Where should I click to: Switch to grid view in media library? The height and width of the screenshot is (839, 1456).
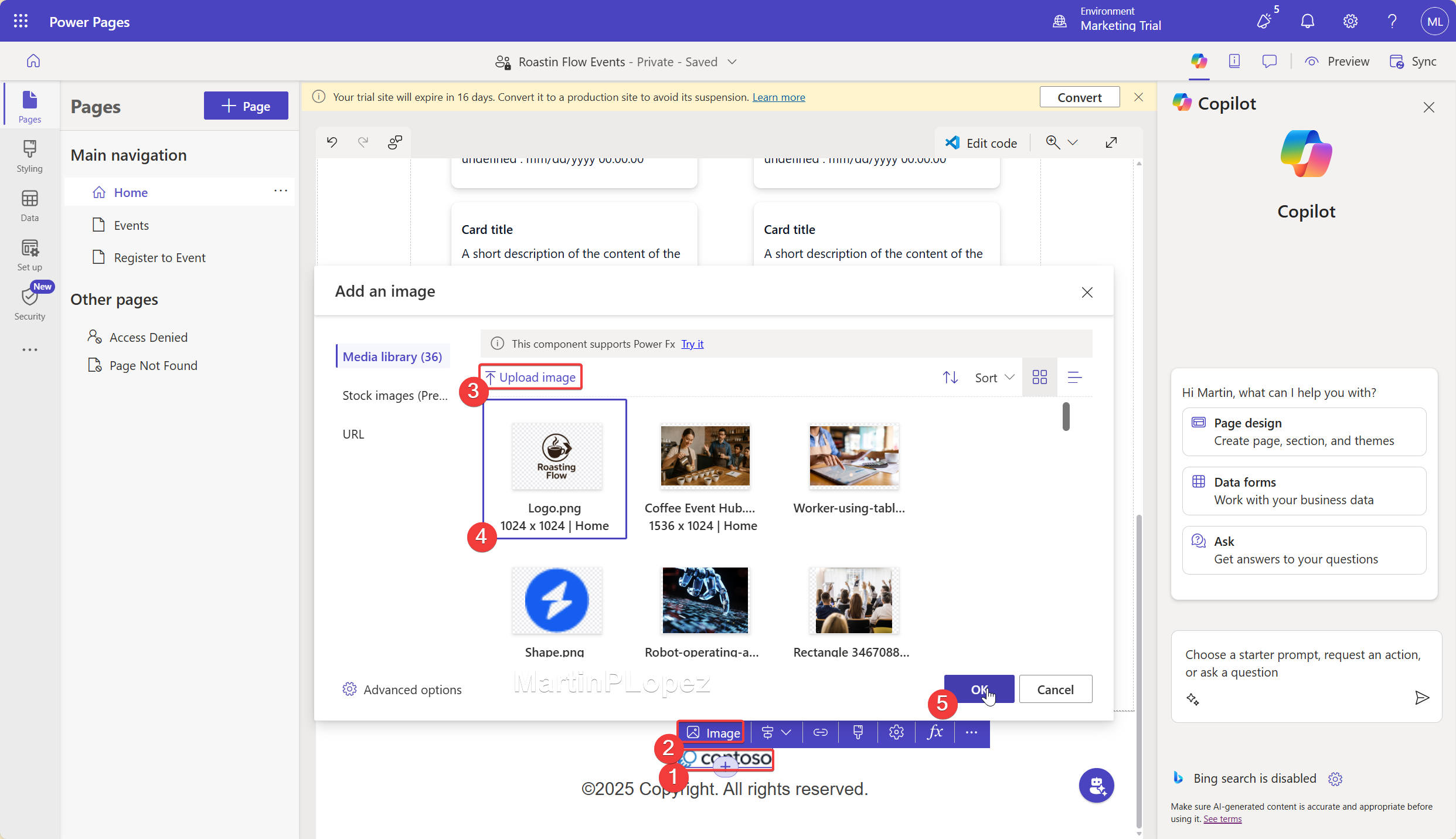[1039, 377]
